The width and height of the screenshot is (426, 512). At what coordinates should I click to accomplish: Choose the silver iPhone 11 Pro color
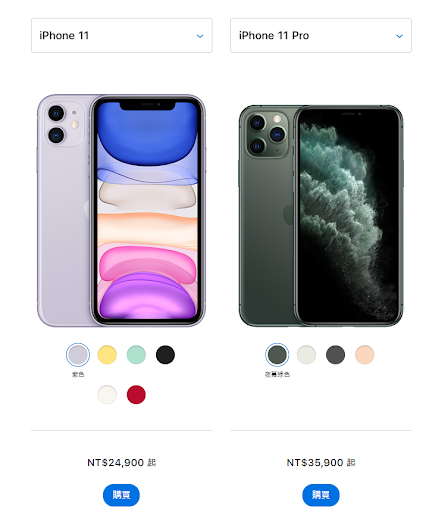tap(306, 354)
